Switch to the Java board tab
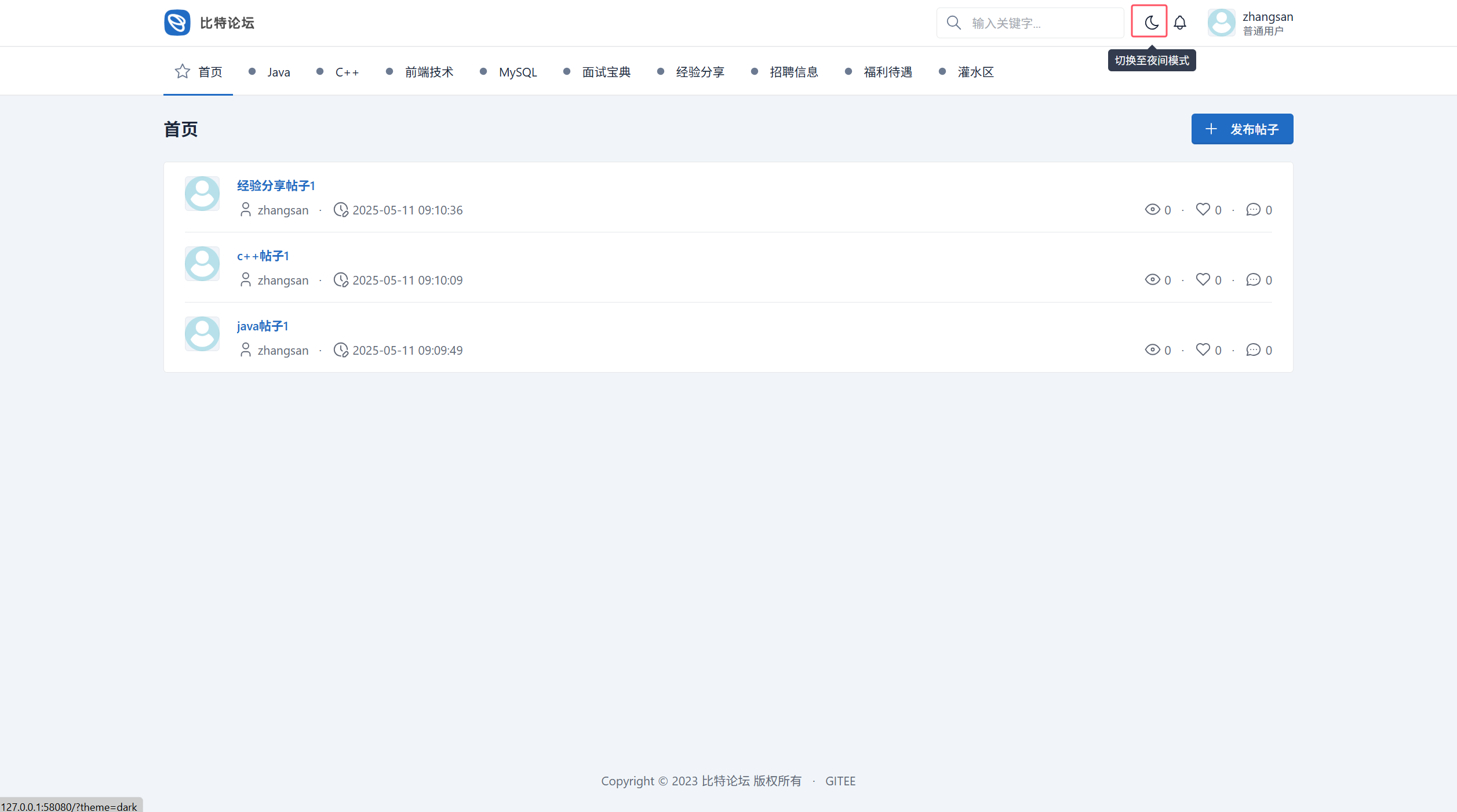 pyautogui.click(x=278, y=72)
